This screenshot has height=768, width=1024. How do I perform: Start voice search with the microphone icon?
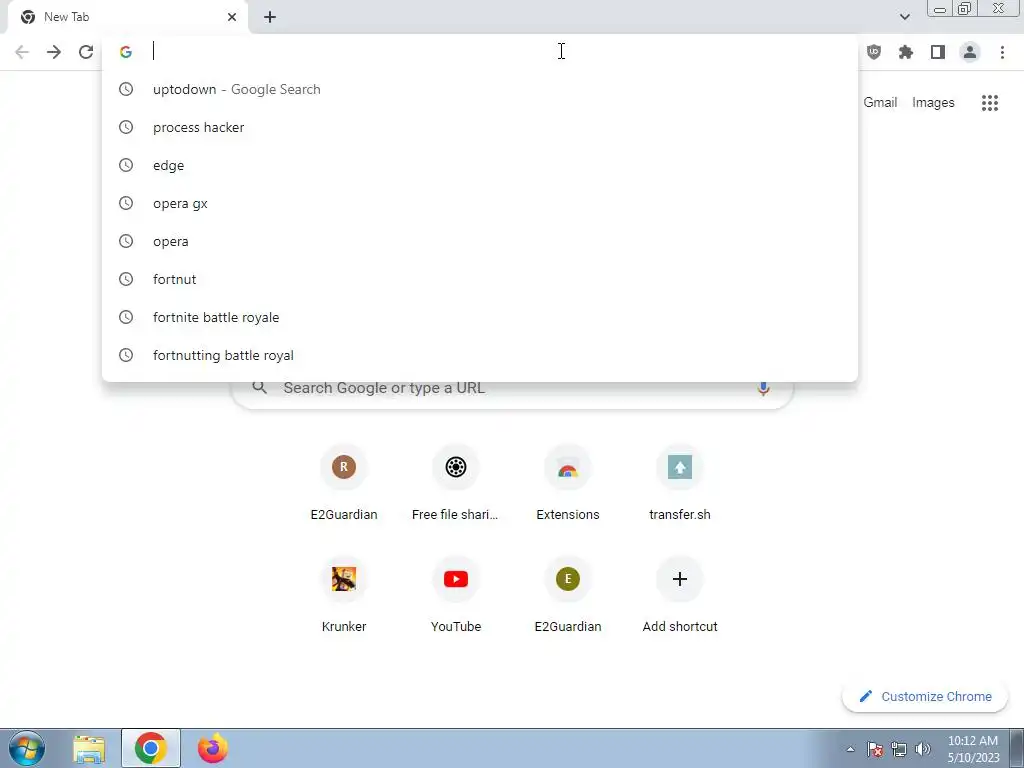[x=763, y=388]
